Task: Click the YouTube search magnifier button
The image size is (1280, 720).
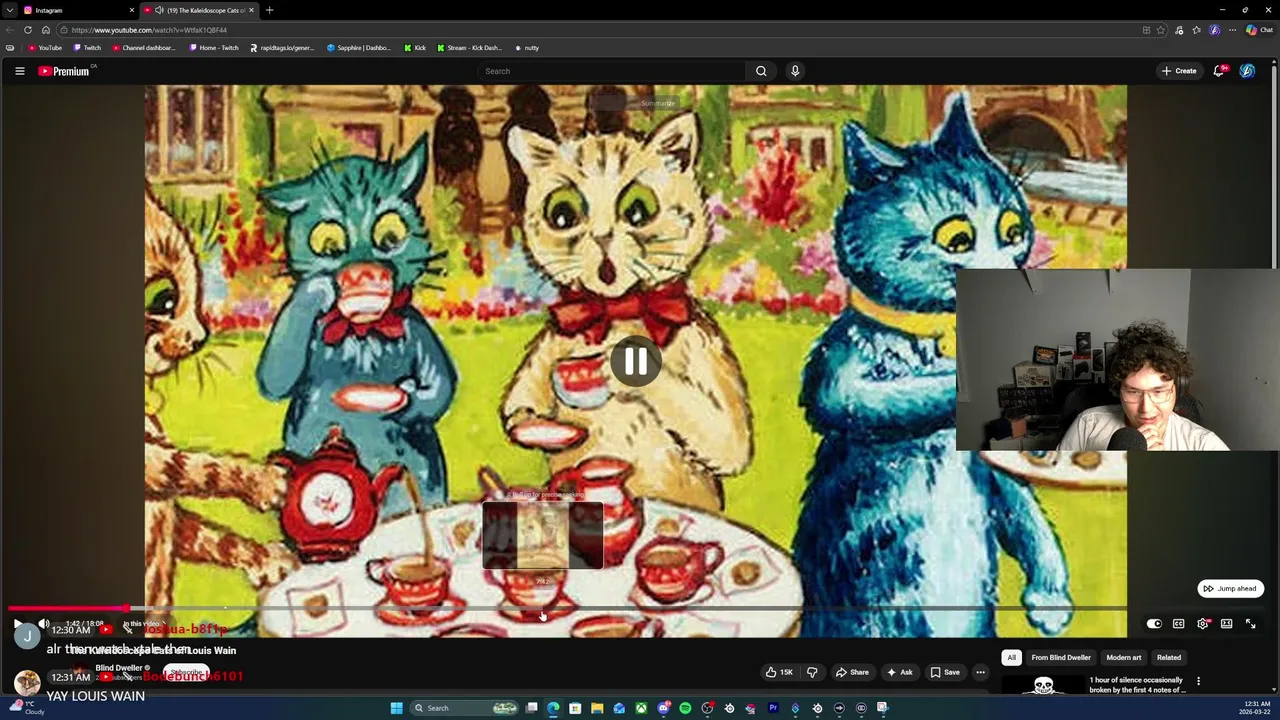Action: (x=761, y=71)
